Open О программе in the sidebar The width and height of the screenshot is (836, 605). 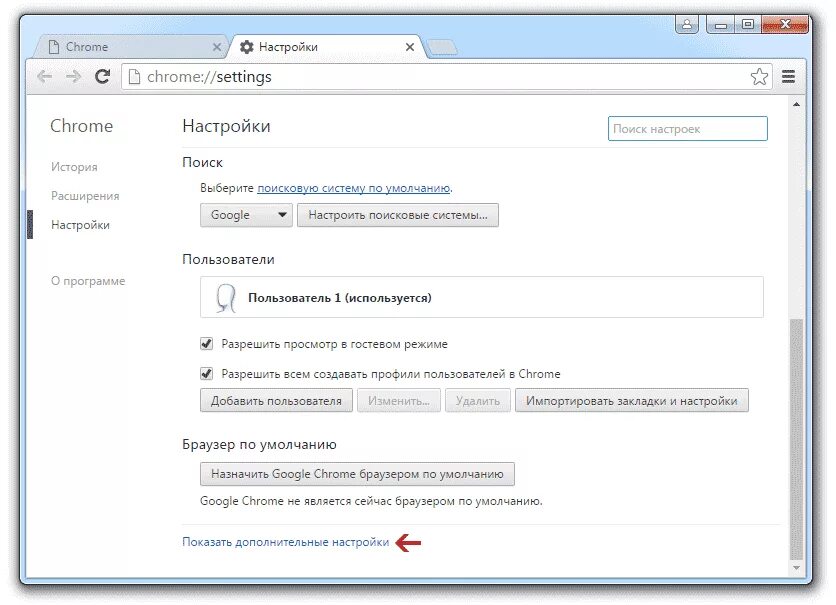click(x=88, y=281)
